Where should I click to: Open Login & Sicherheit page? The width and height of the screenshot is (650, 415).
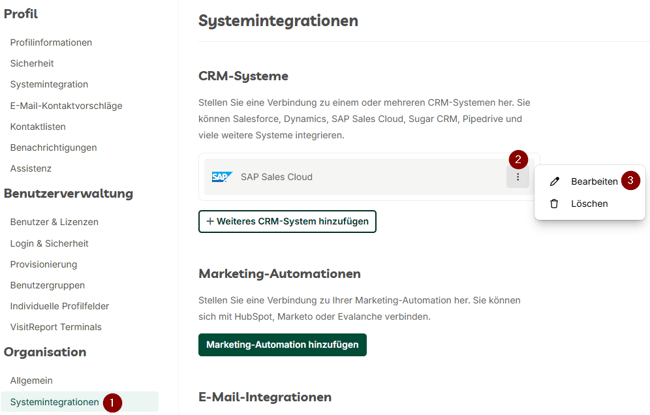tap(49, 243)
